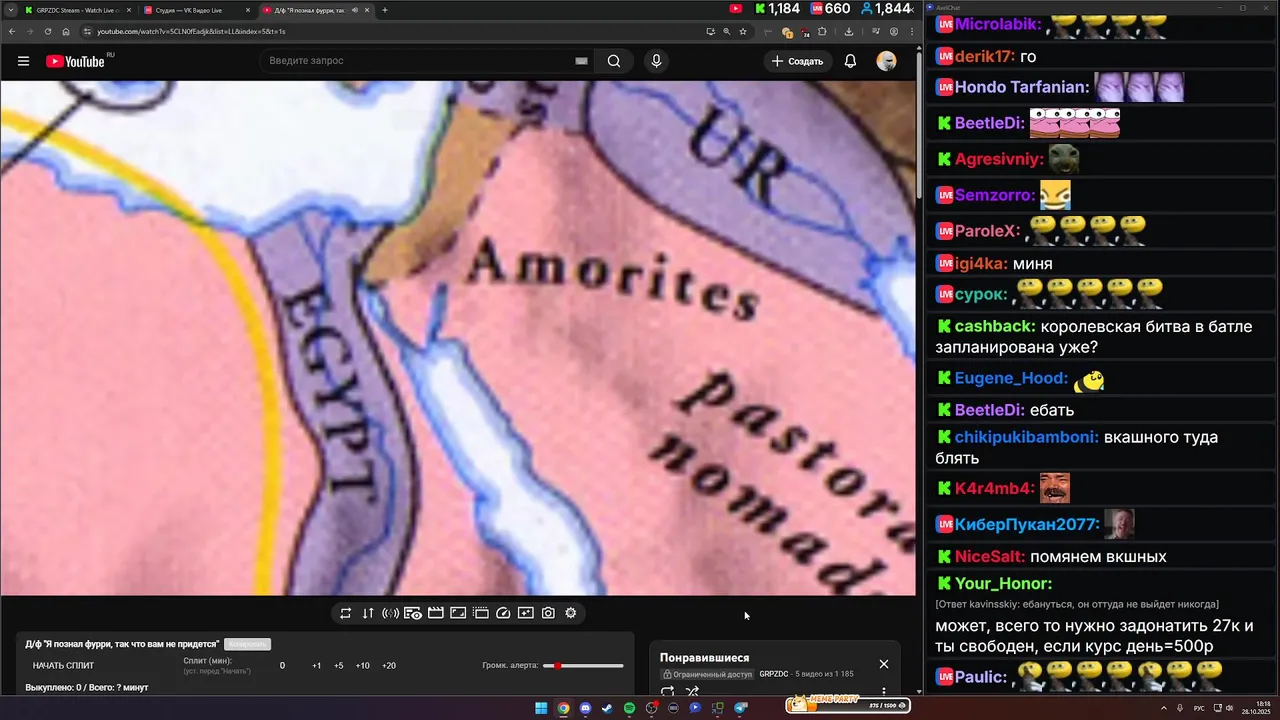This screenshot has height=720, width=1280.
Task: Toggle the loop icon in the player toolbar
Action: (x=345, y=613)
